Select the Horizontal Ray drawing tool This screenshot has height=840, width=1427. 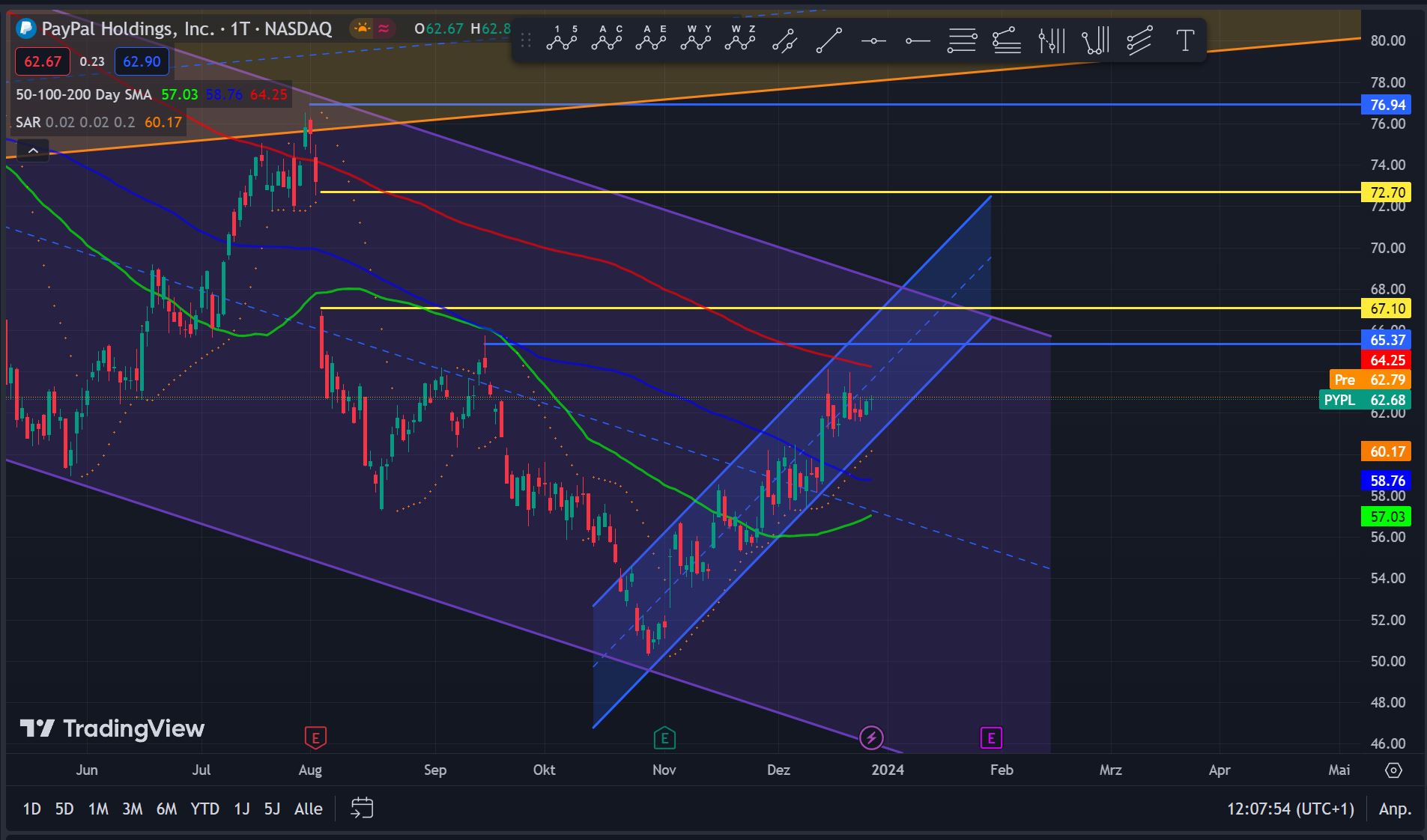(918, 40)
